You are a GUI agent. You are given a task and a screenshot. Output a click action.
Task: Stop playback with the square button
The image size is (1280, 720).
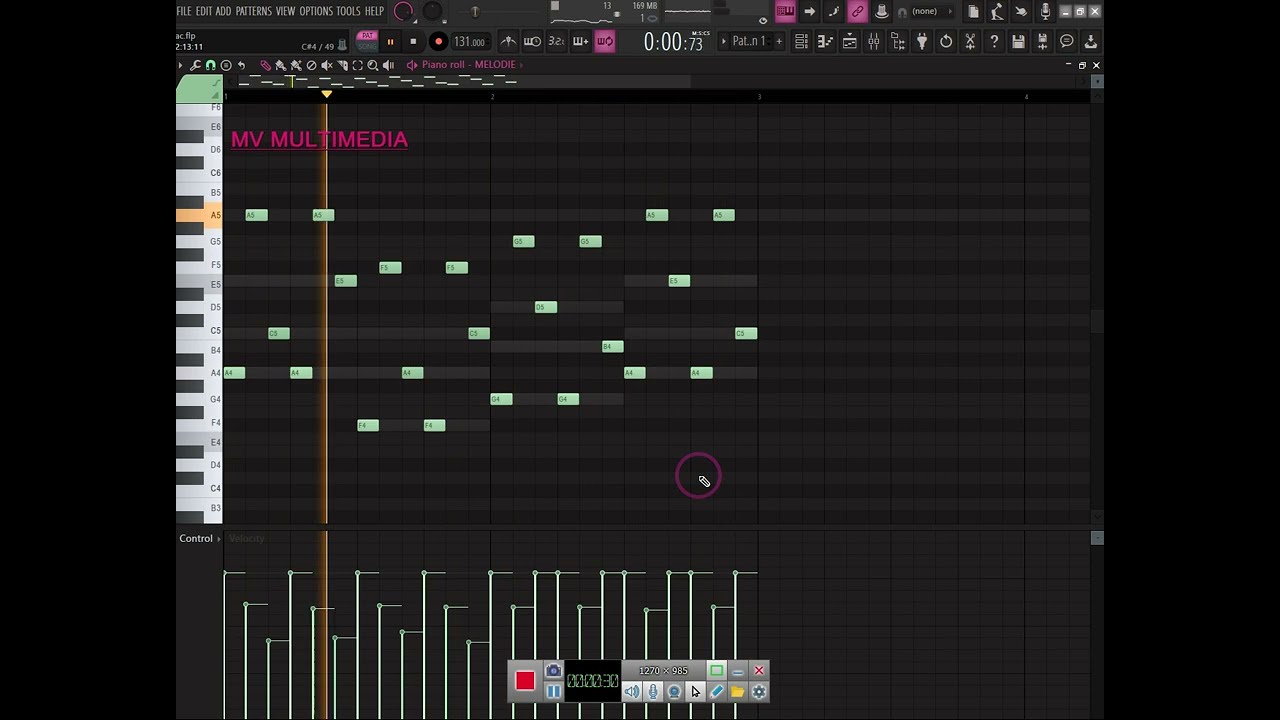coord(413,41)
